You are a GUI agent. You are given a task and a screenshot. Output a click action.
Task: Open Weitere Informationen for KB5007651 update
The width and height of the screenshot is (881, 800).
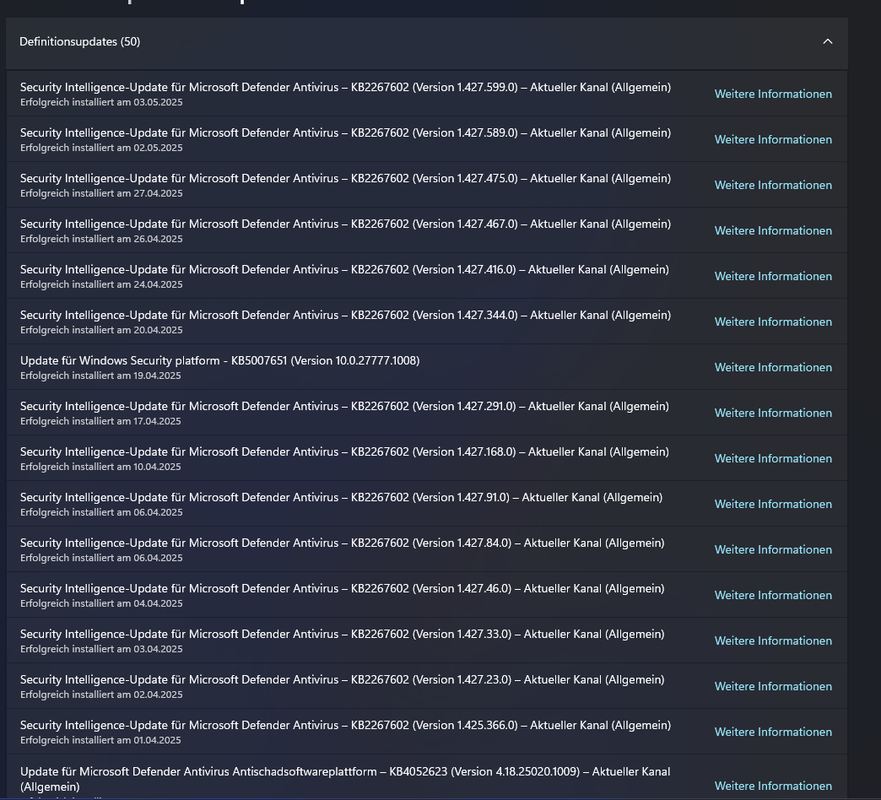tap(773, 367)
